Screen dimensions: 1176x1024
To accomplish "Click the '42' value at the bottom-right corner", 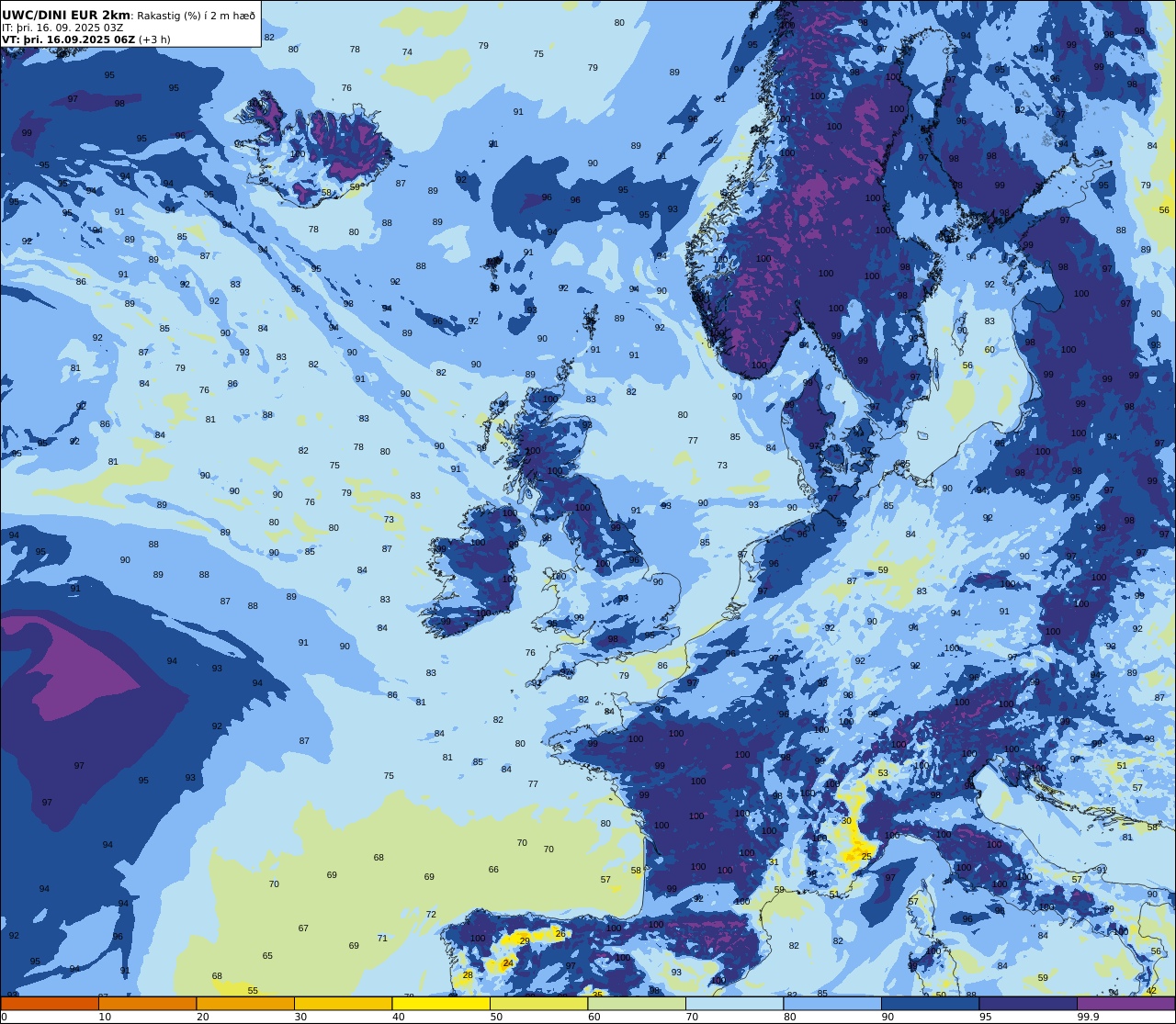I will point(1152,990).
